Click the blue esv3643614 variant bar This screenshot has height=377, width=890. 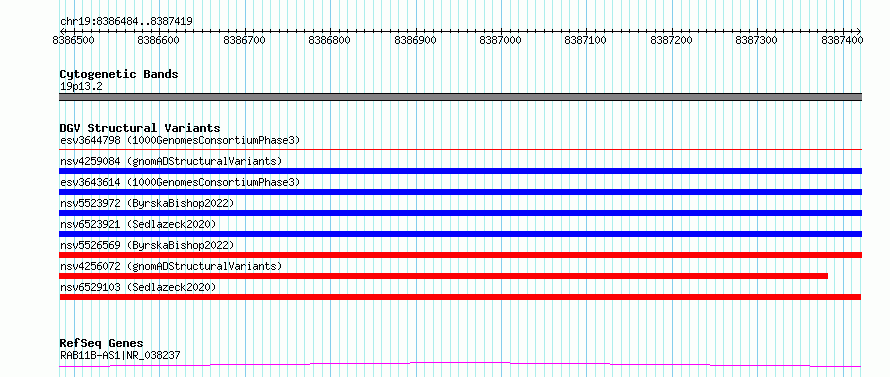[460, 192]
